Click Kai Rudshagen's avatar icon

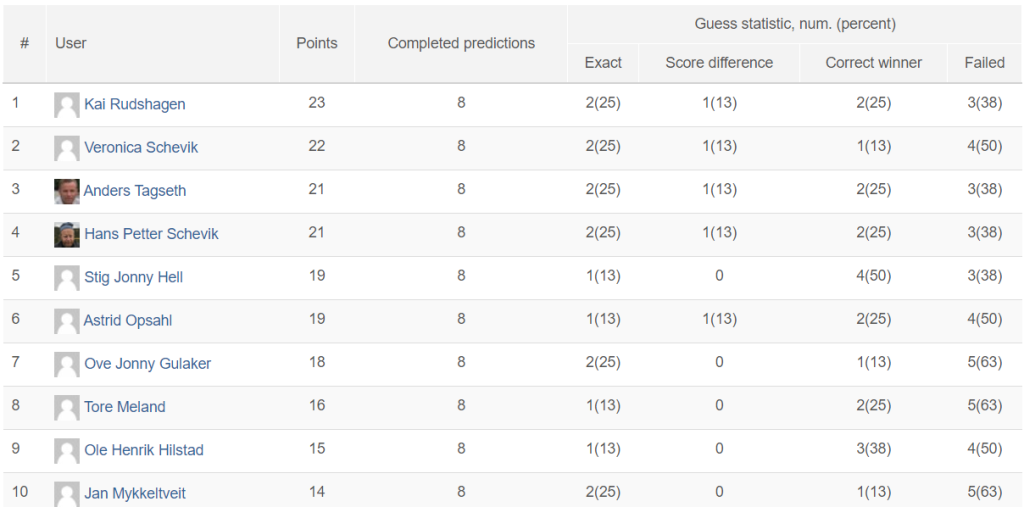[x=67, y=105]
